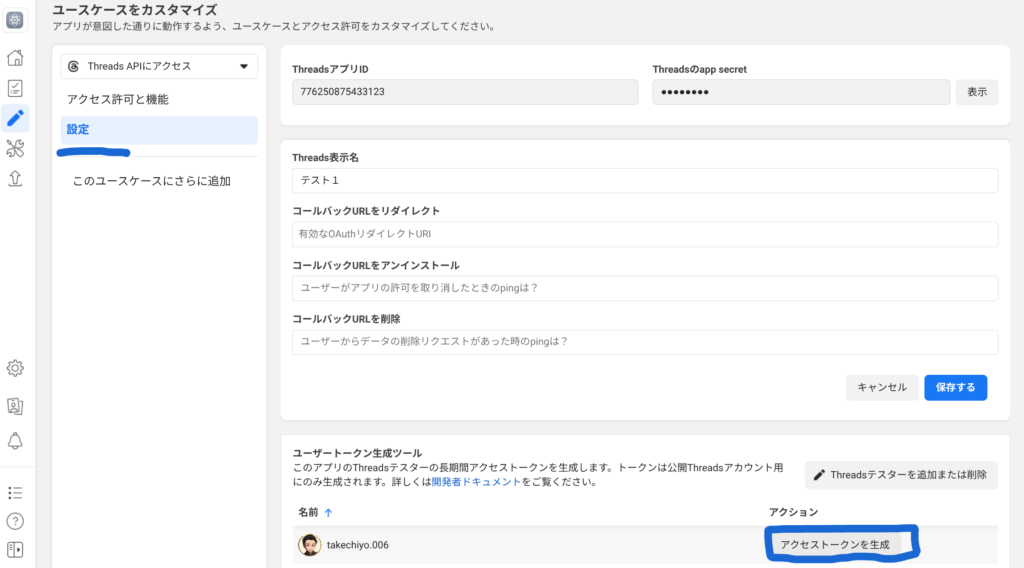
Task: Select アクセス許可と機能 menu item
Action: 118,100
